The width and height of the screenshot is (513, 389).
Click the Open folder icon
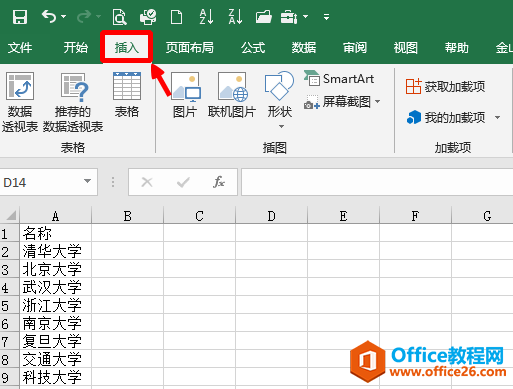pyautogui.click(x=264, y=17)
